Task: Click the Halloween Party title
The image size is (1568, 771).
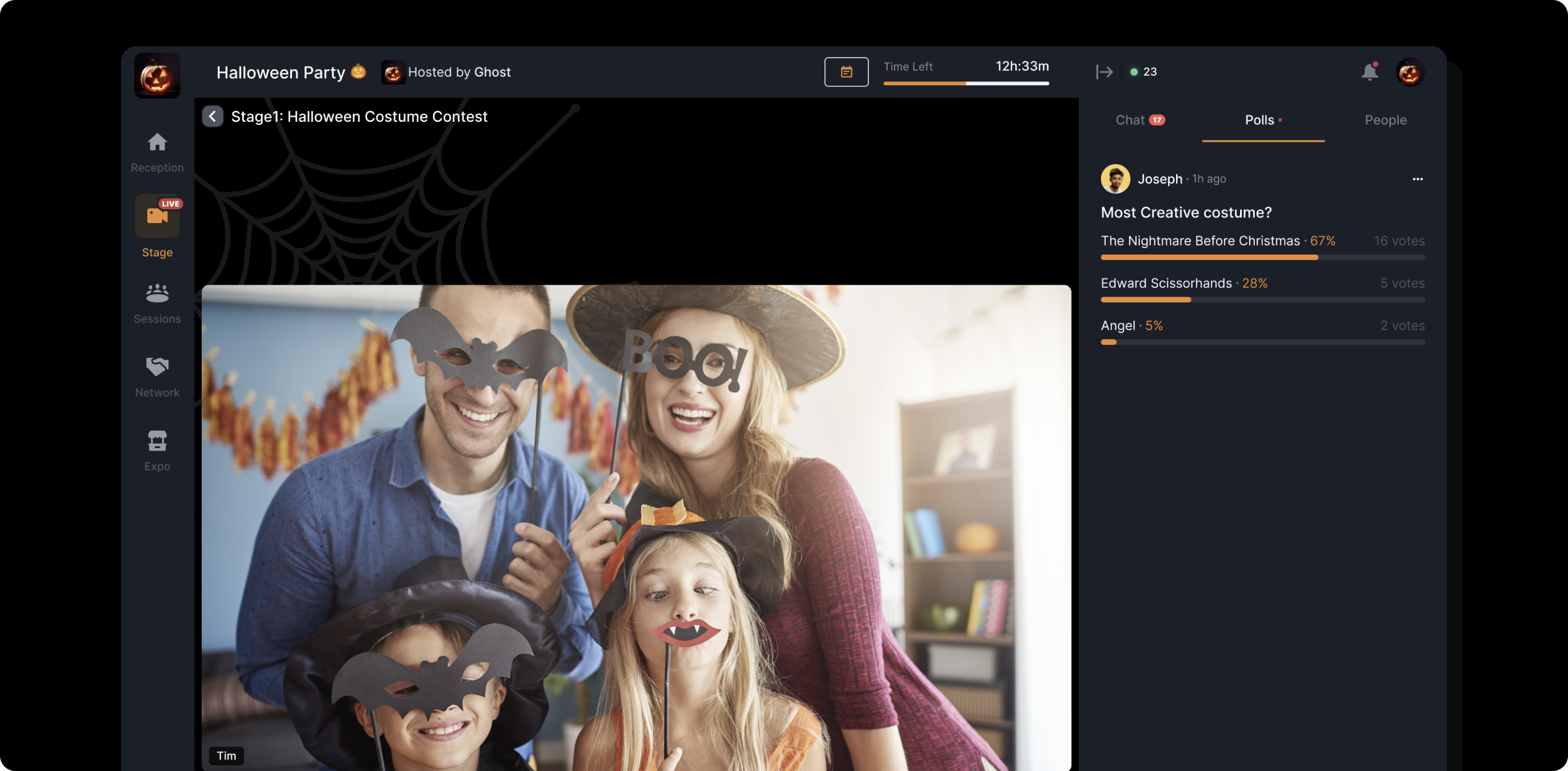Action: 281,72
